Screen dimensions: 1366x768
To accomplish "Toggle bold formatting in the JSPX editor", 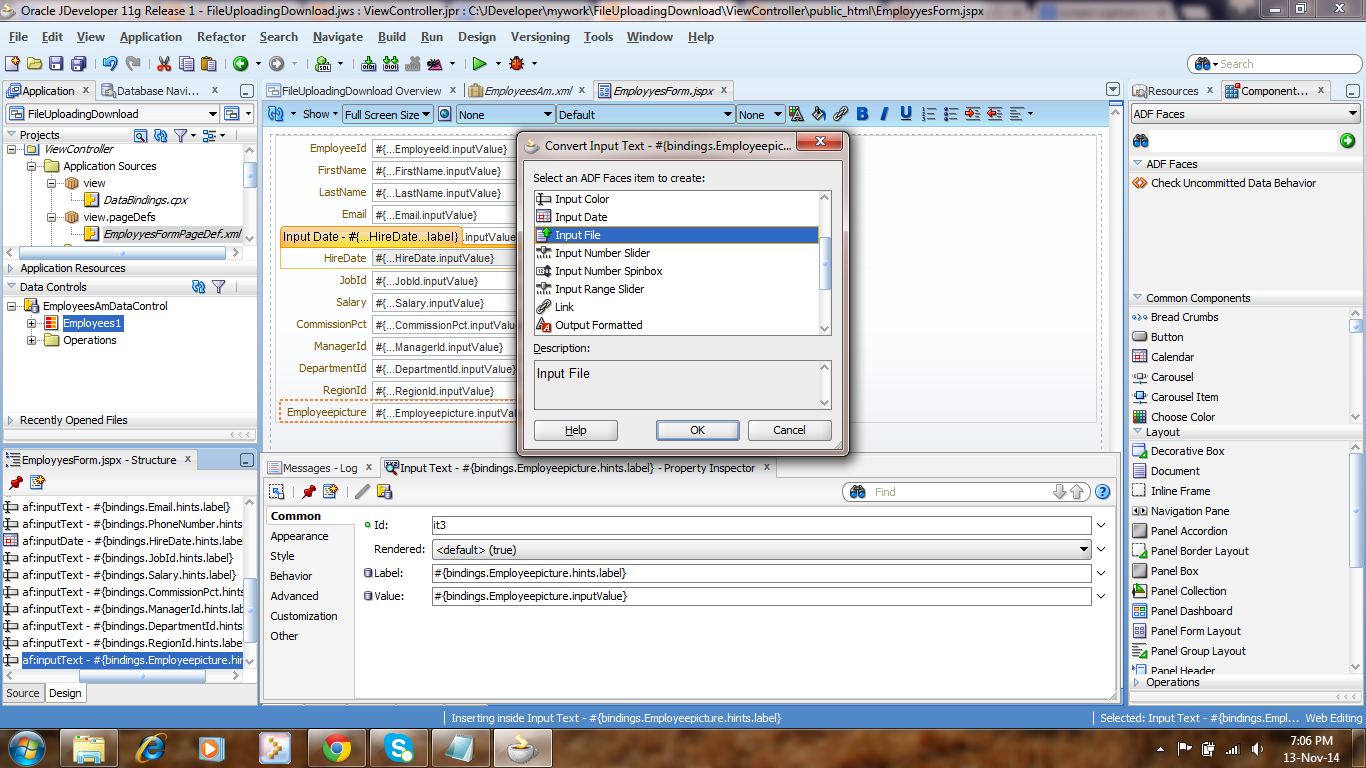I will pos(862,113).
